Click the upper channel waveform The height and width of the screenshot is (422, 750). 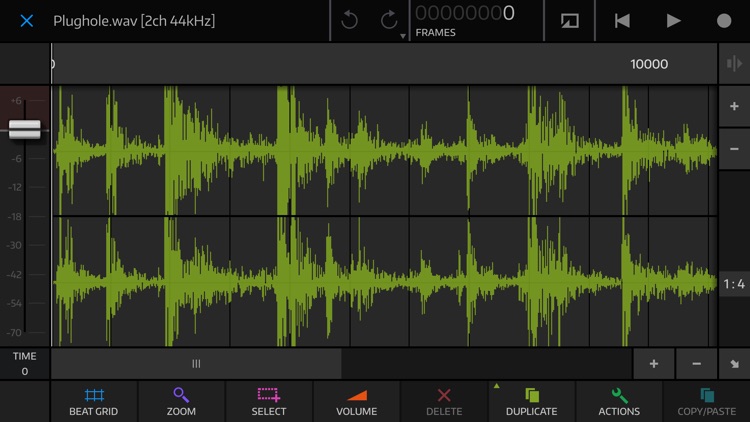point(384,150)
